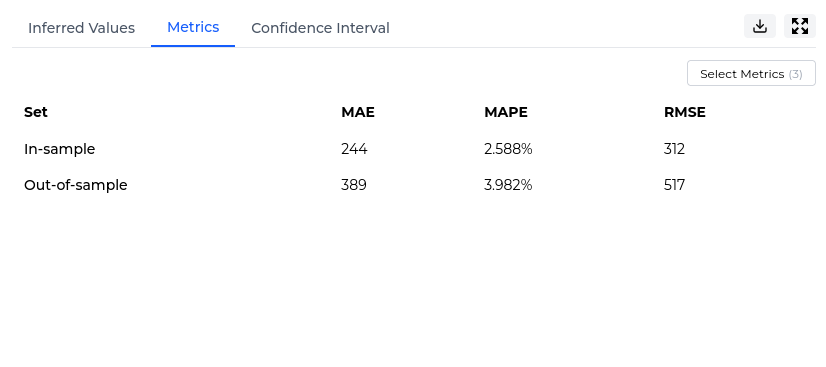Open the Select Metrics dropdown

tap(751, 73)
